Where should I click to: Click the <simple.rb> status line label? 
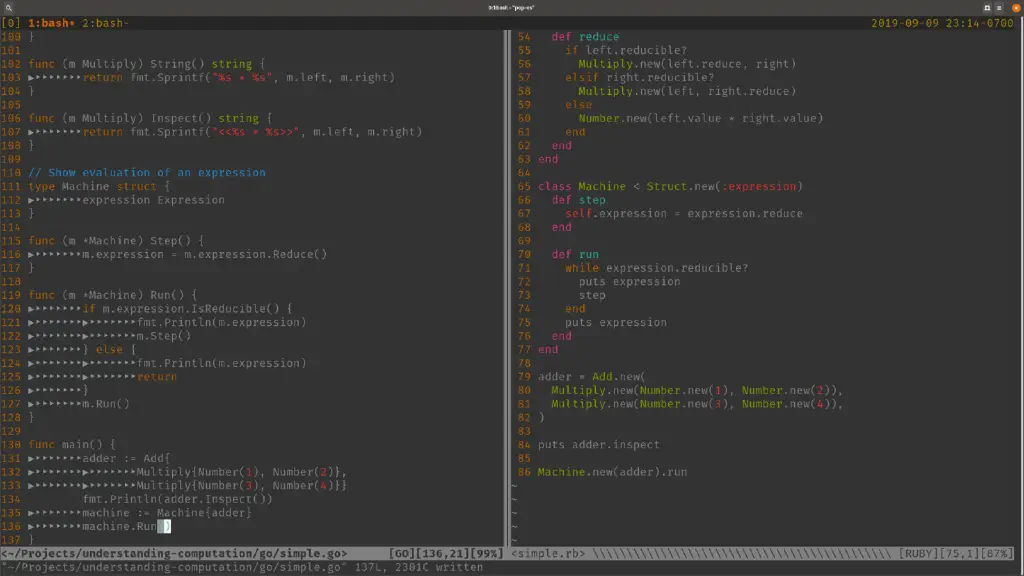point(548,553)
